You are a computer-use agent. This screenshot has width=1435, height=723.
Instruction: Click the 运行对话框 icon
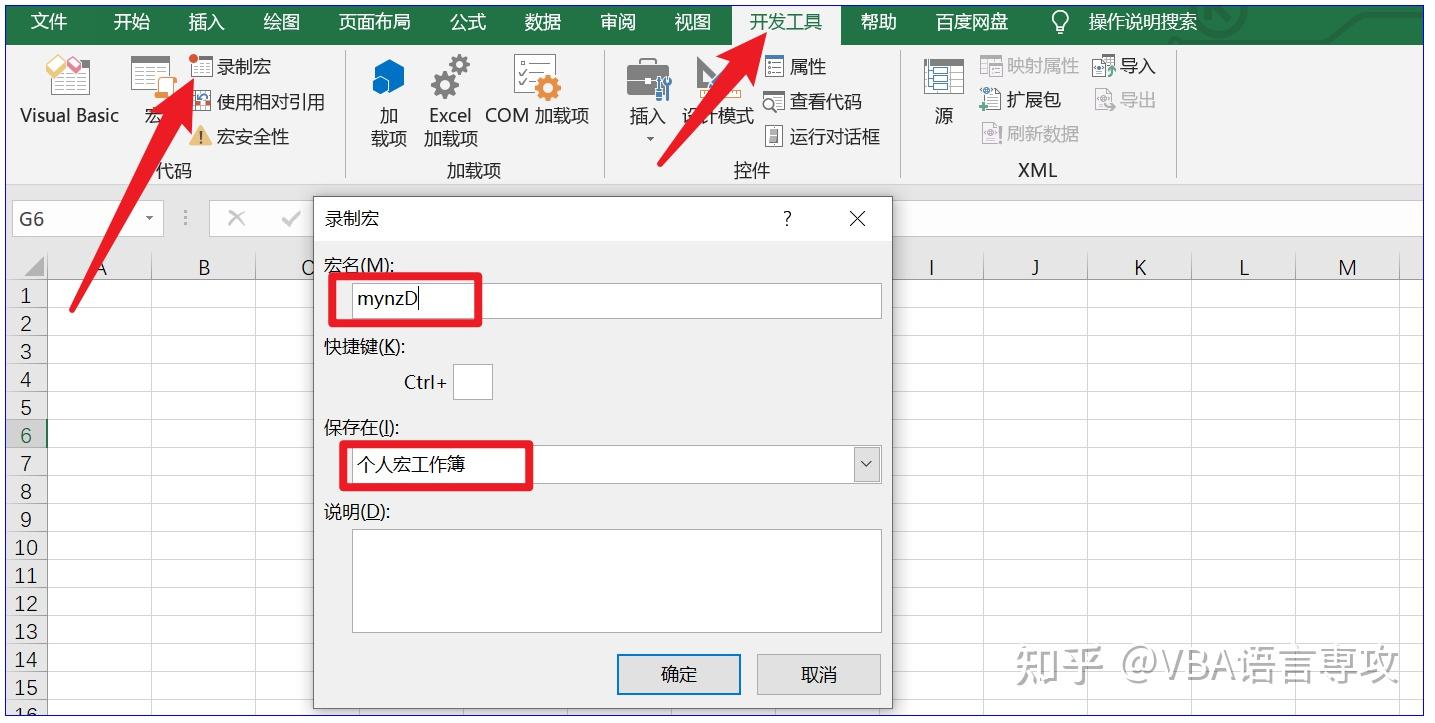[774, 136]
